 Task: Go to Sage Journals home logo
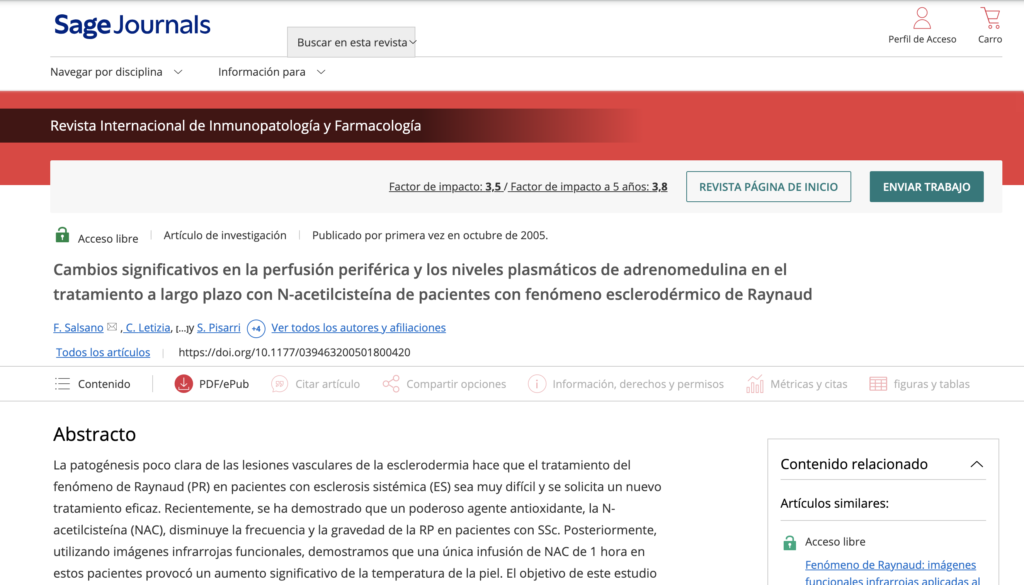132,26
